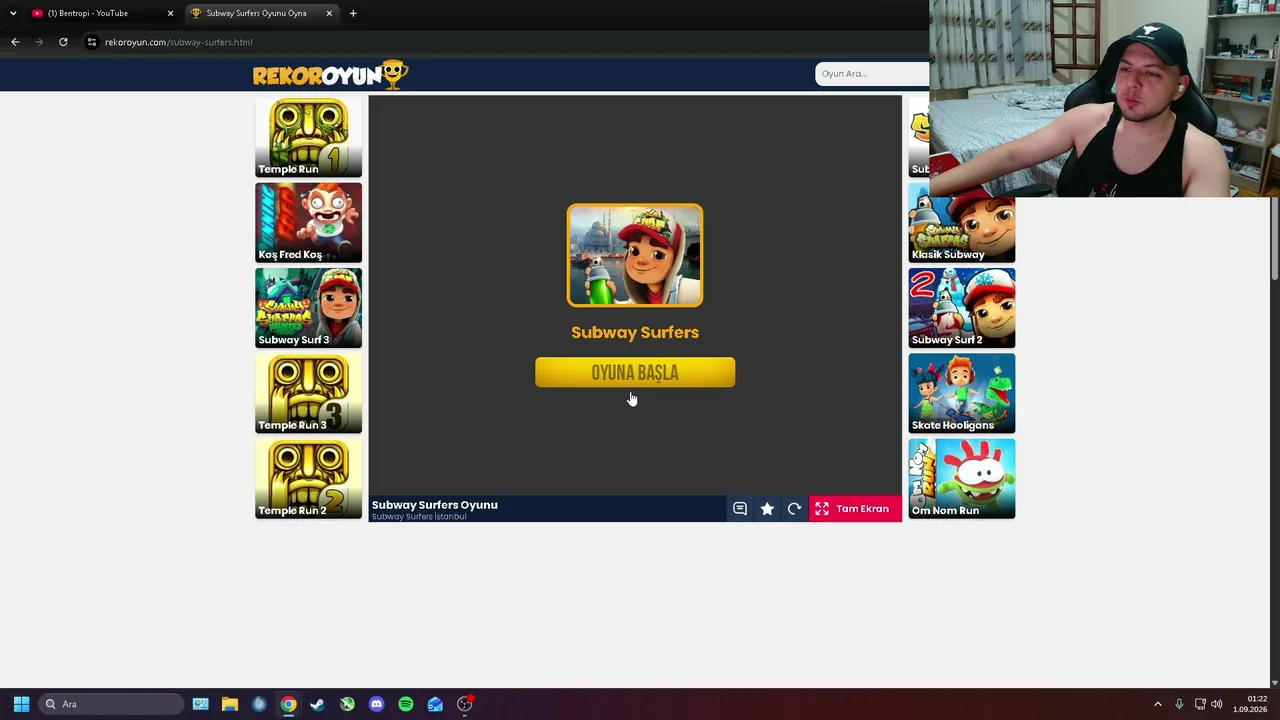
Task: Click the browser forward arrow
Action: [39, 42]
